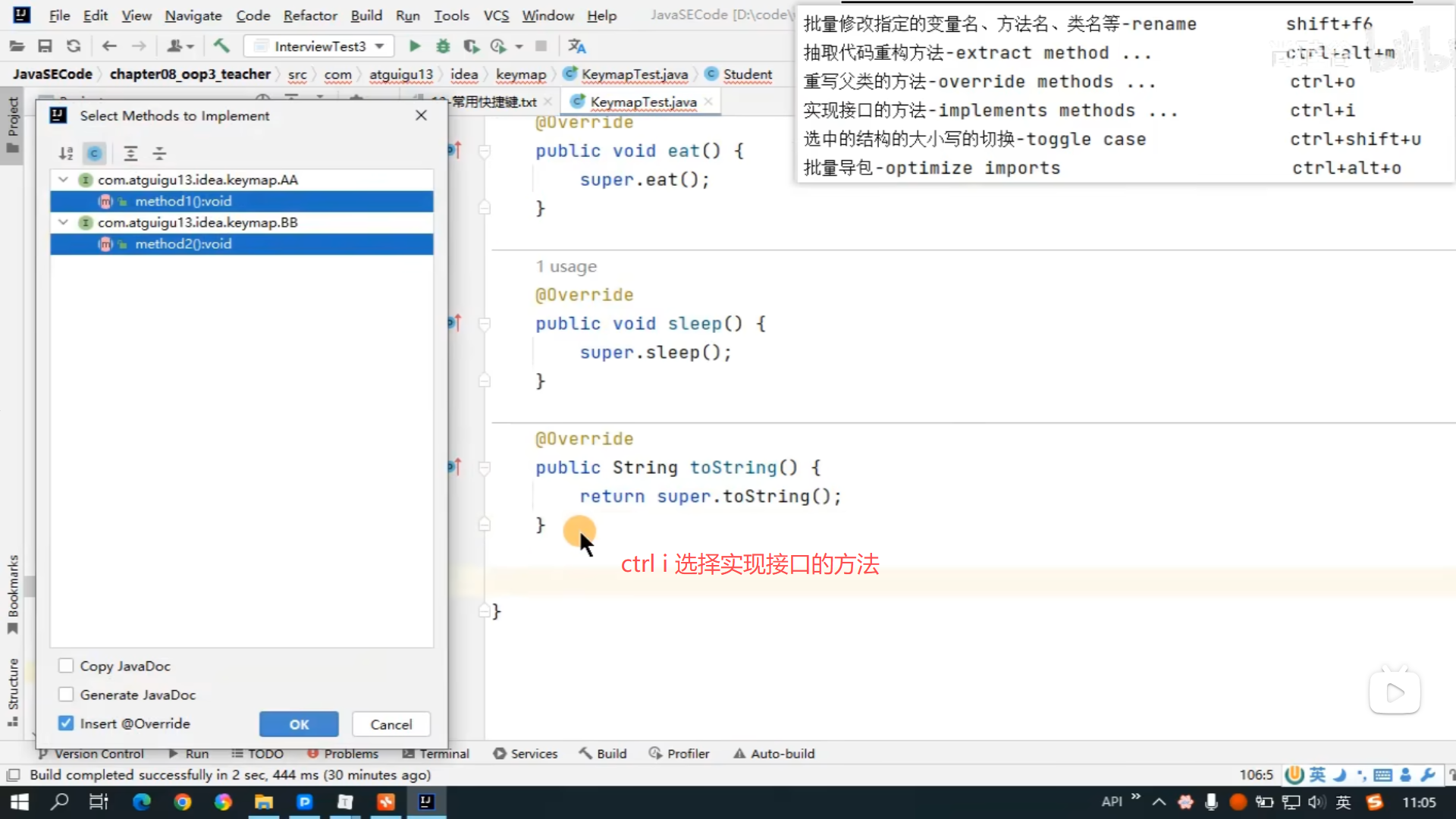Image resolution: width=1456 pixels, height=819 pixels.
Task: Click the Save All floppy disk icon
Action: (x=45, y=46)
